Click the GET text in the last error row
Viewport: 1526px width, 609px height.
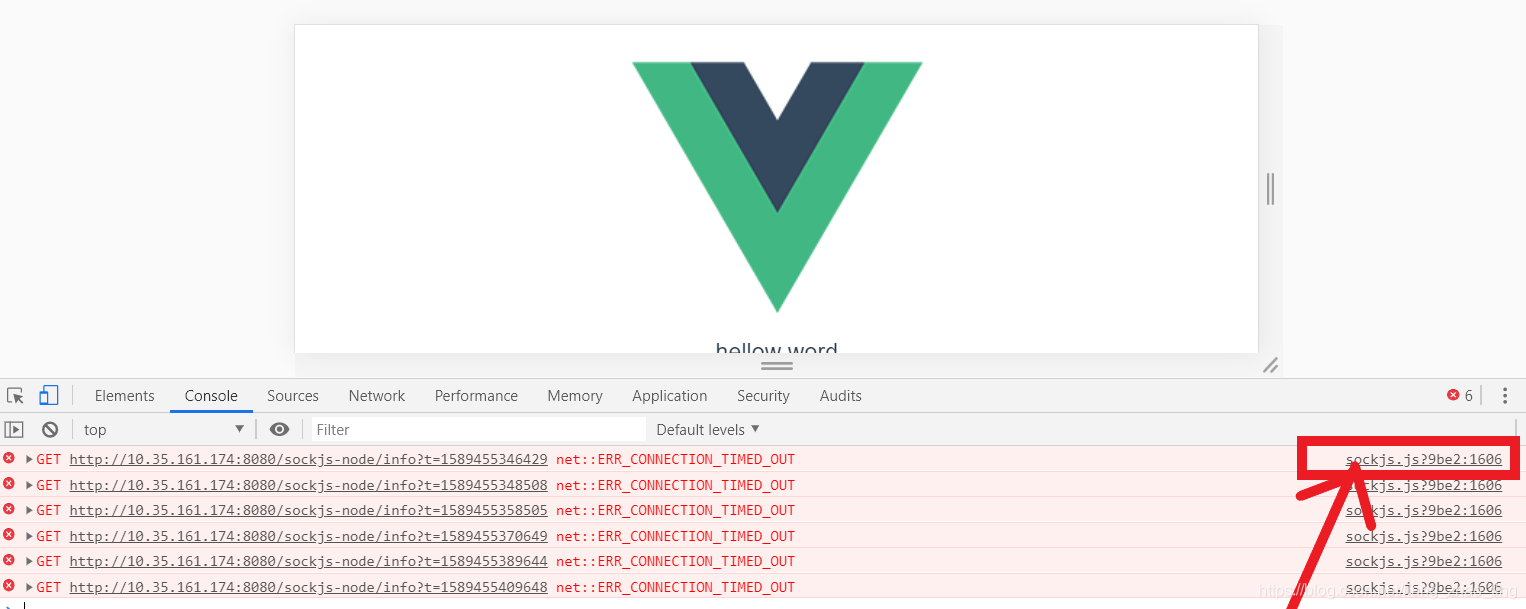coord(49,587)
